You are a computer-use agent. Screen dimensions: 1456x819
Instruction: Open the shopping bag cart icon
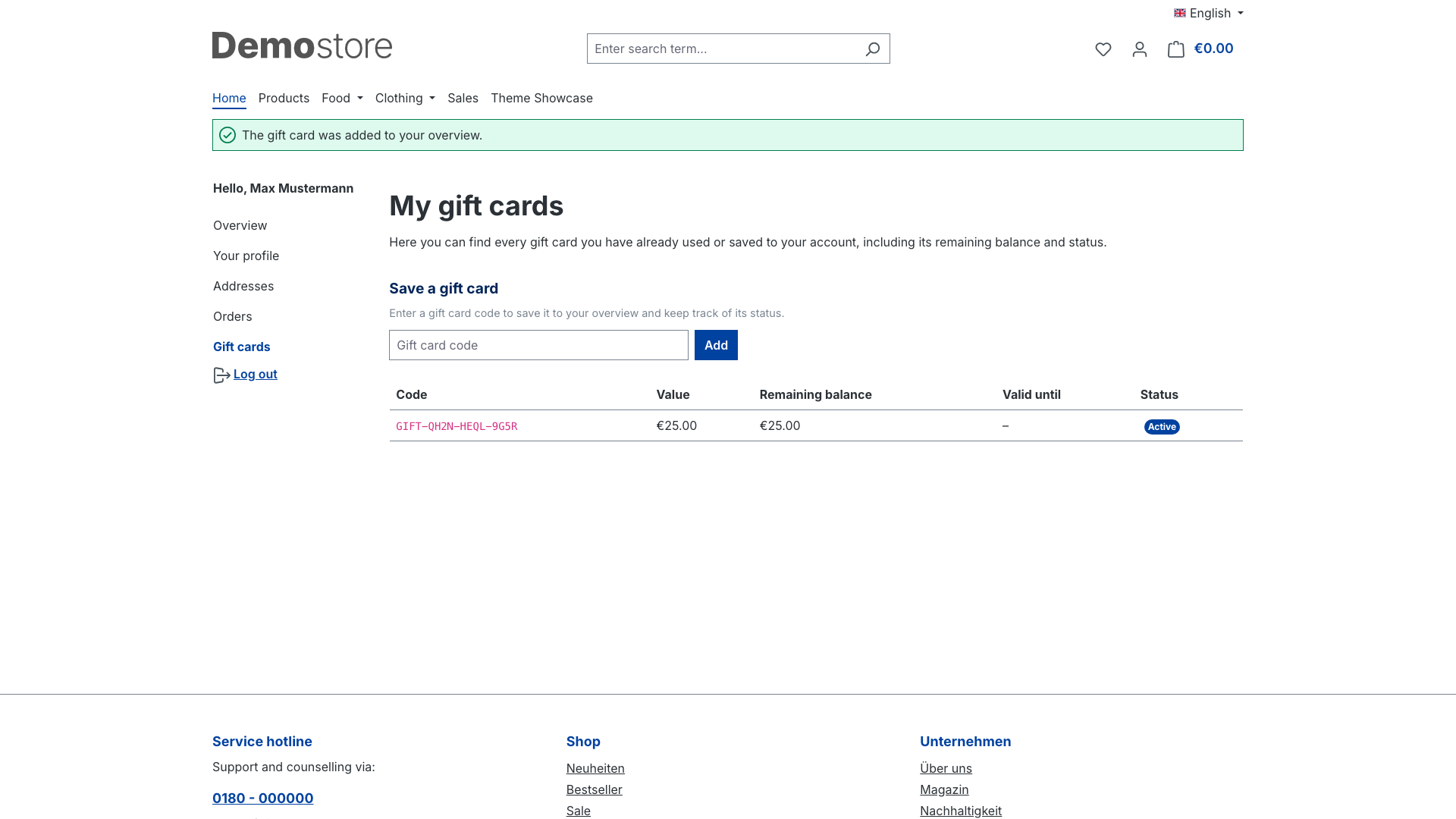point(1176,49)
